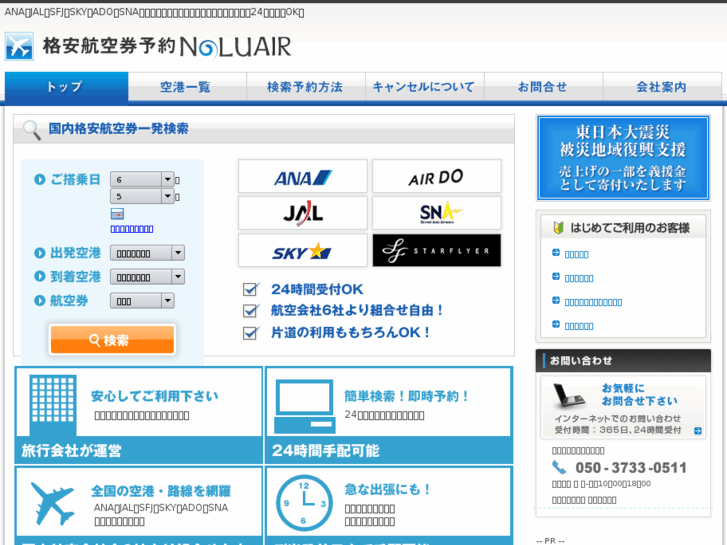Open the キャンセルについて tab
Image resolution: width=727 pixels, height=545 pixels.
click(x=425, y=87)
